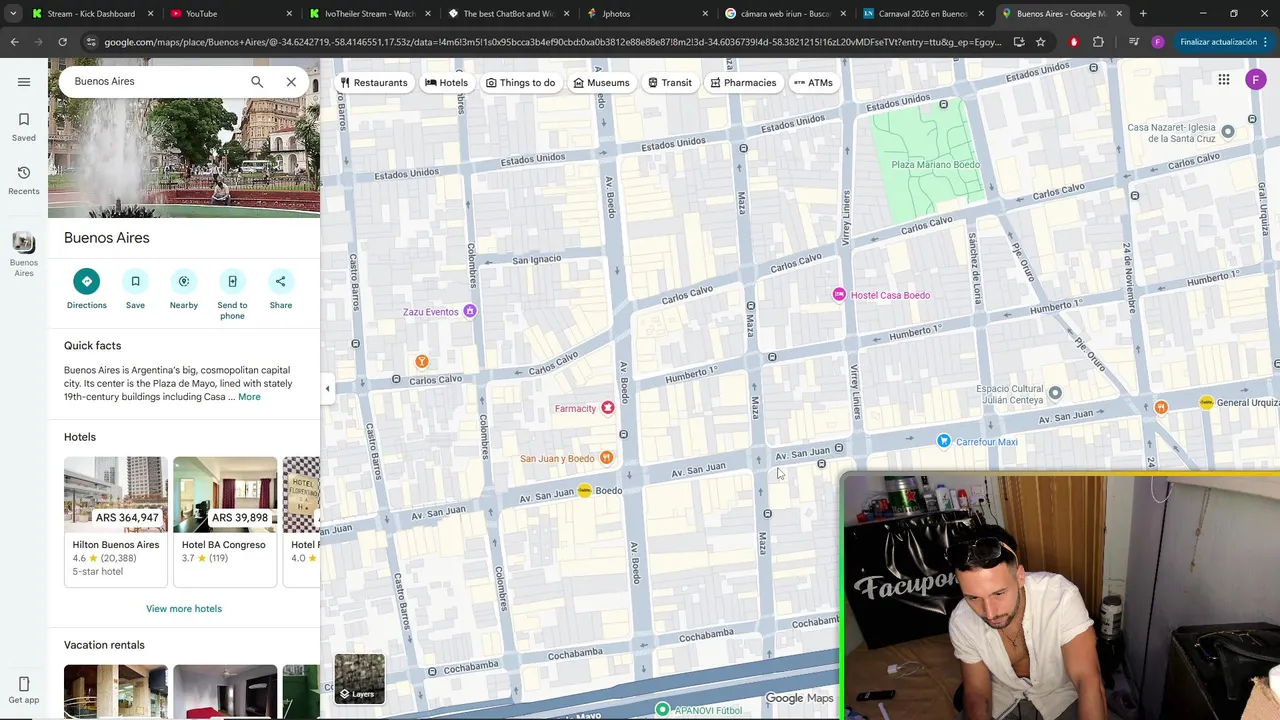Open the tab search dropdown arrow
The height and width of the screenshot is (720, 1280).
tap(12, 13)
